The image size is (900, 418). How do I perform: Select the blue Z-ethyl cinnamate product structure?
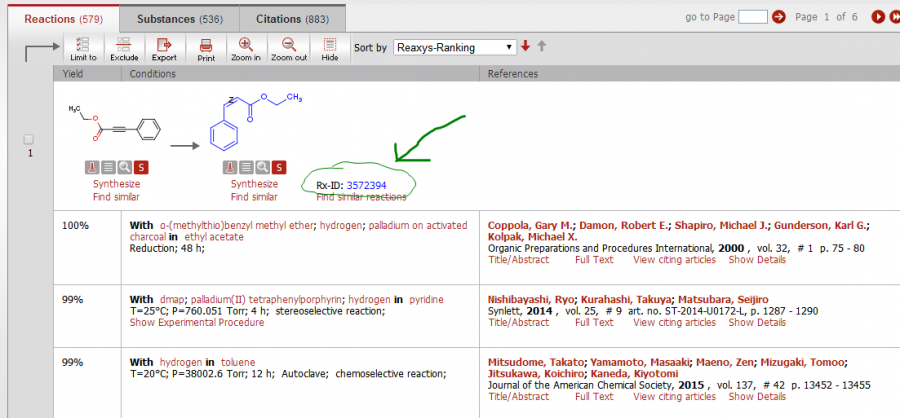255,122
